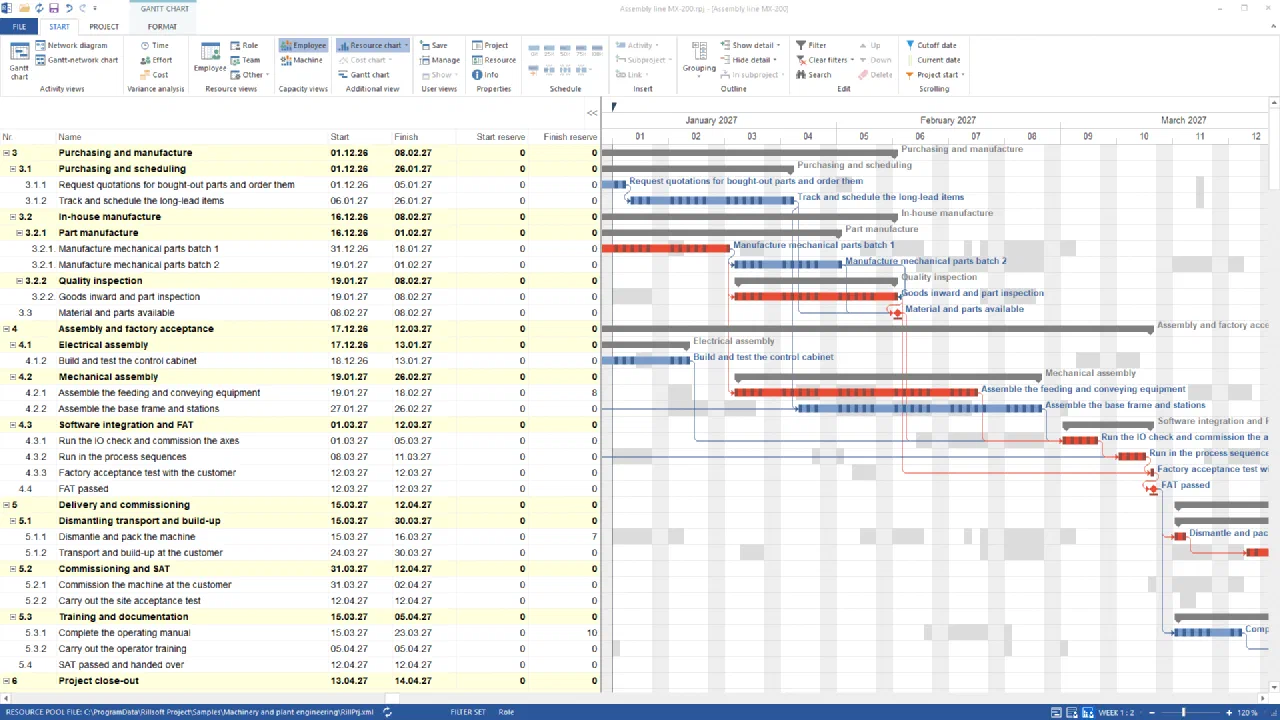Collapse group 5 Delivery and commissioning
This screenshot has height=720, width=1280.
click(6, 505)
